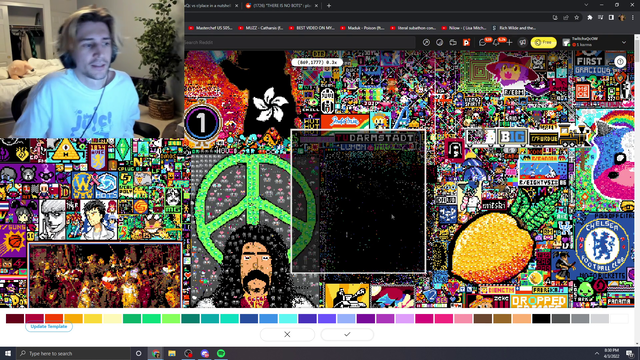The width and height of the screenshot is (640, 360).
Task: Open the Rich Wilde bookmark
Action: pyautogui.click(x=514, y=28)
